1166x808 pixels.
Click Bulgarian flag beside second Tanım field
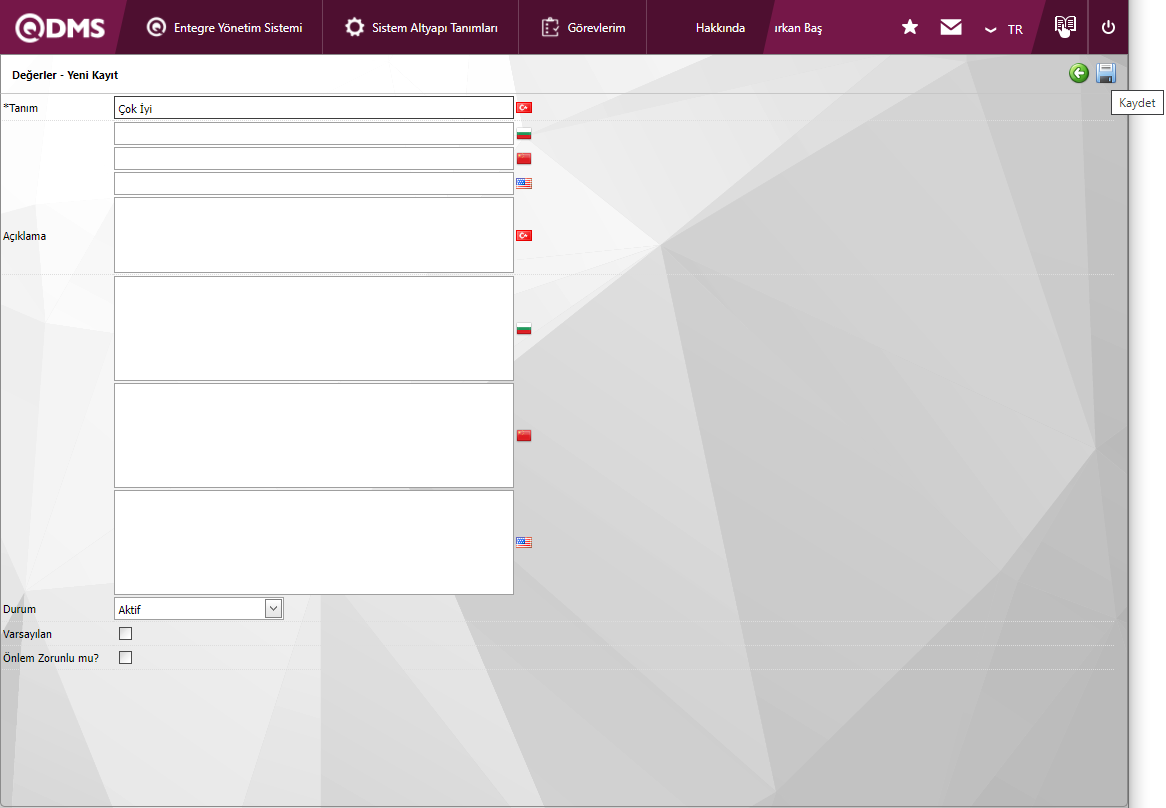coord(524,134)
